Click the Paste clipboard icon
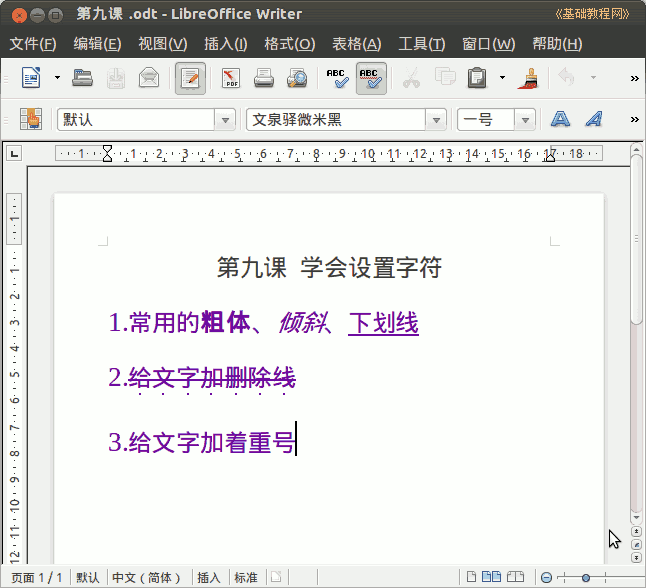This screenshot has height=588, width=646. coord(477,77)
